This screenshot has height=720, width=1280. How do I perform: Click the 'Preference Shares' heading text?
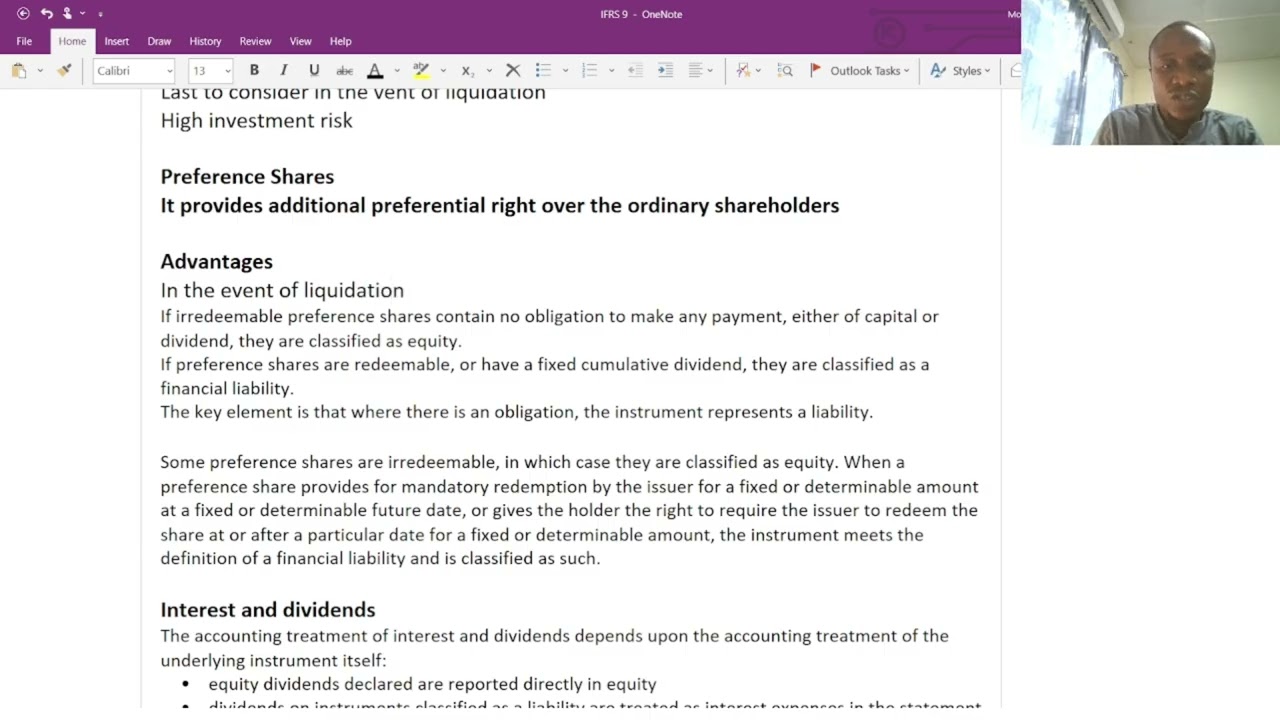coord(247,176)
